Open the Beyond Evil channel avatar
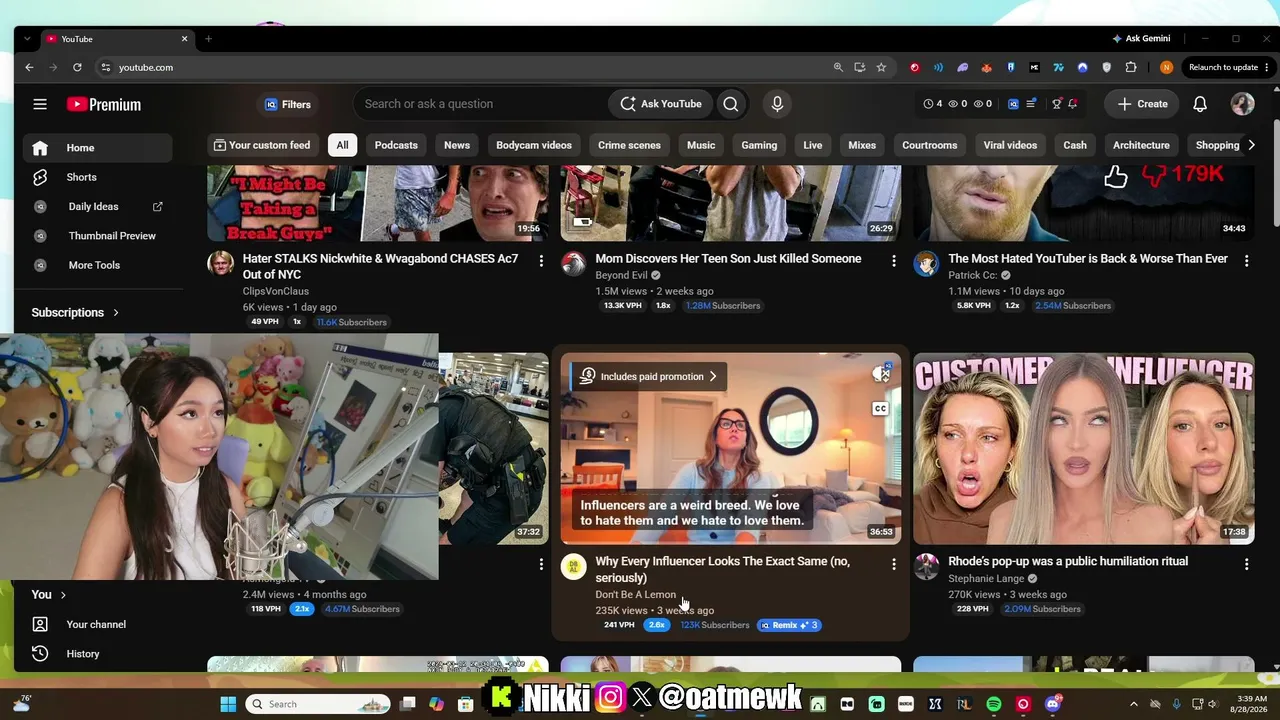The height and width of the screenshot is (720, 1280). (573, 264)
